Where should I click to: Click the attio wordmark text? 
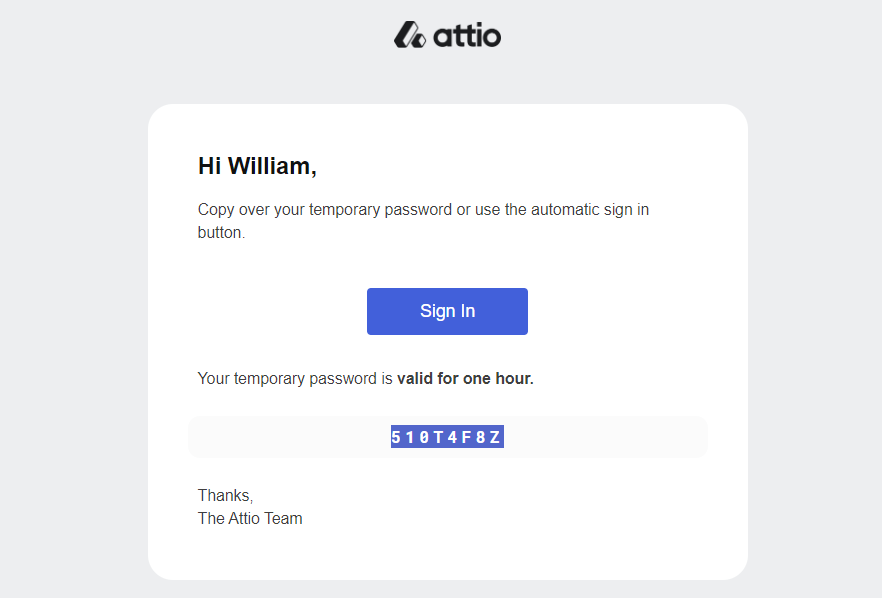pyautogui.click(x=467, y=37)
